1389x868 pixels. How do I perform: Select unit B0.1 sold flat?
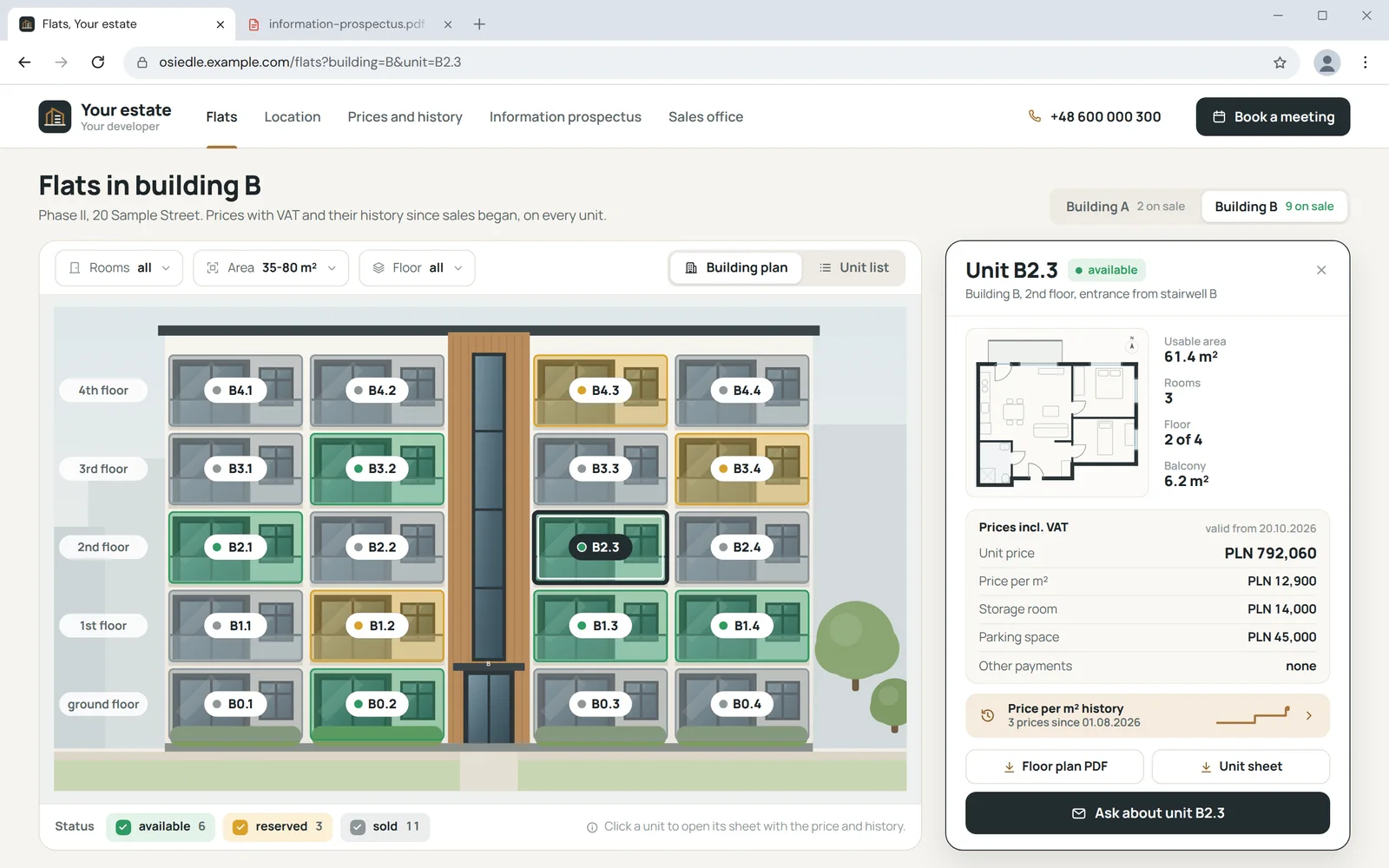235,704
